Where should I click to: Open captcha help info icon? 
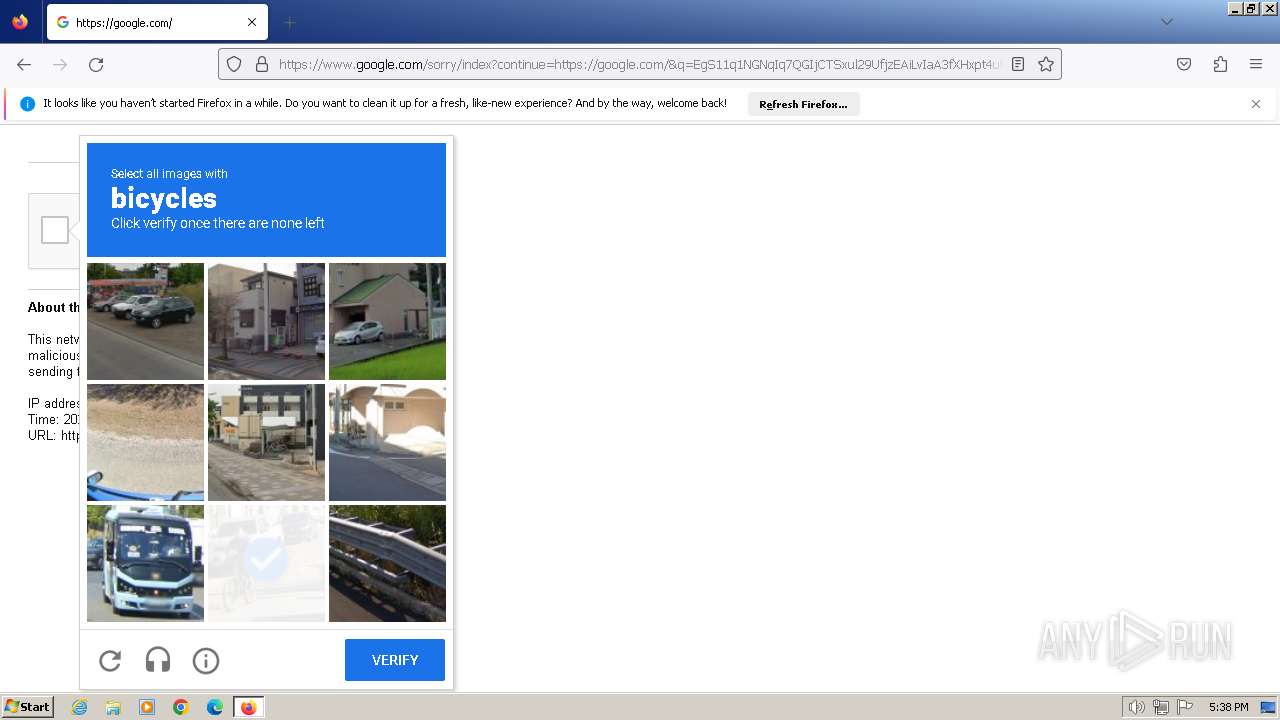coord(206,660)
